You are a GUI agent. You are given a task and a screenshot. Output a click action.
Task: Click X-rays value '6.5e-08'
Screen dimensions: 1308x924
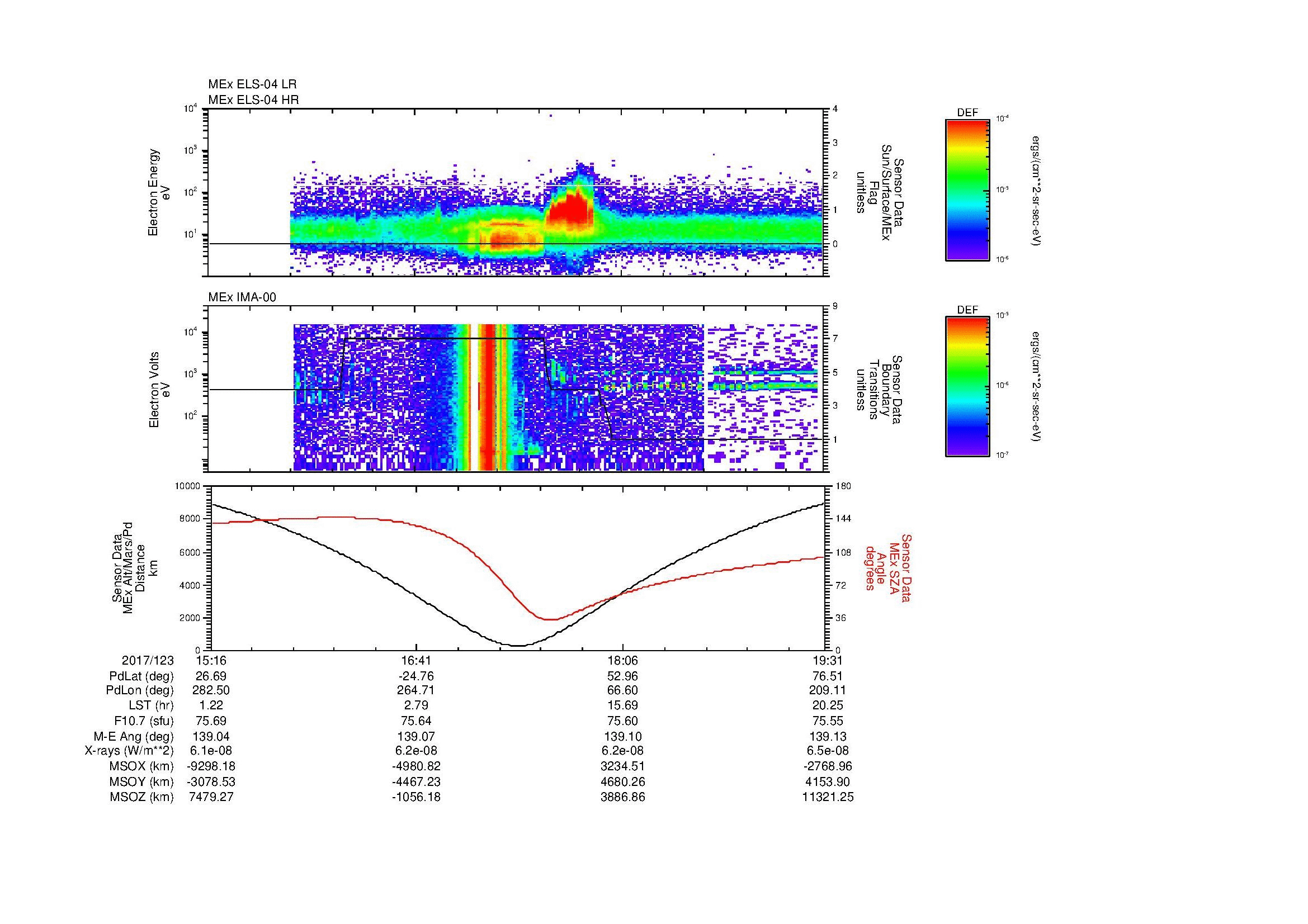coord(827,751)
